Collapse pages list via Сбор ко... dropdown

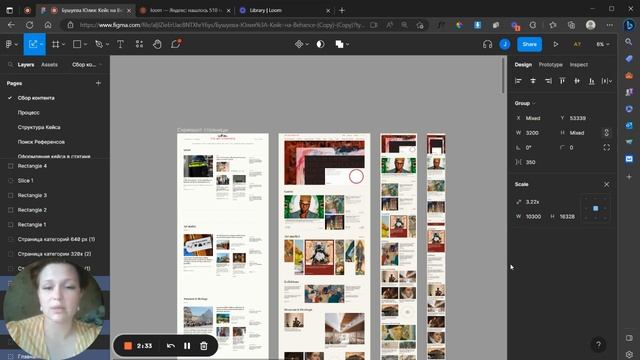[x=87, y=64]
